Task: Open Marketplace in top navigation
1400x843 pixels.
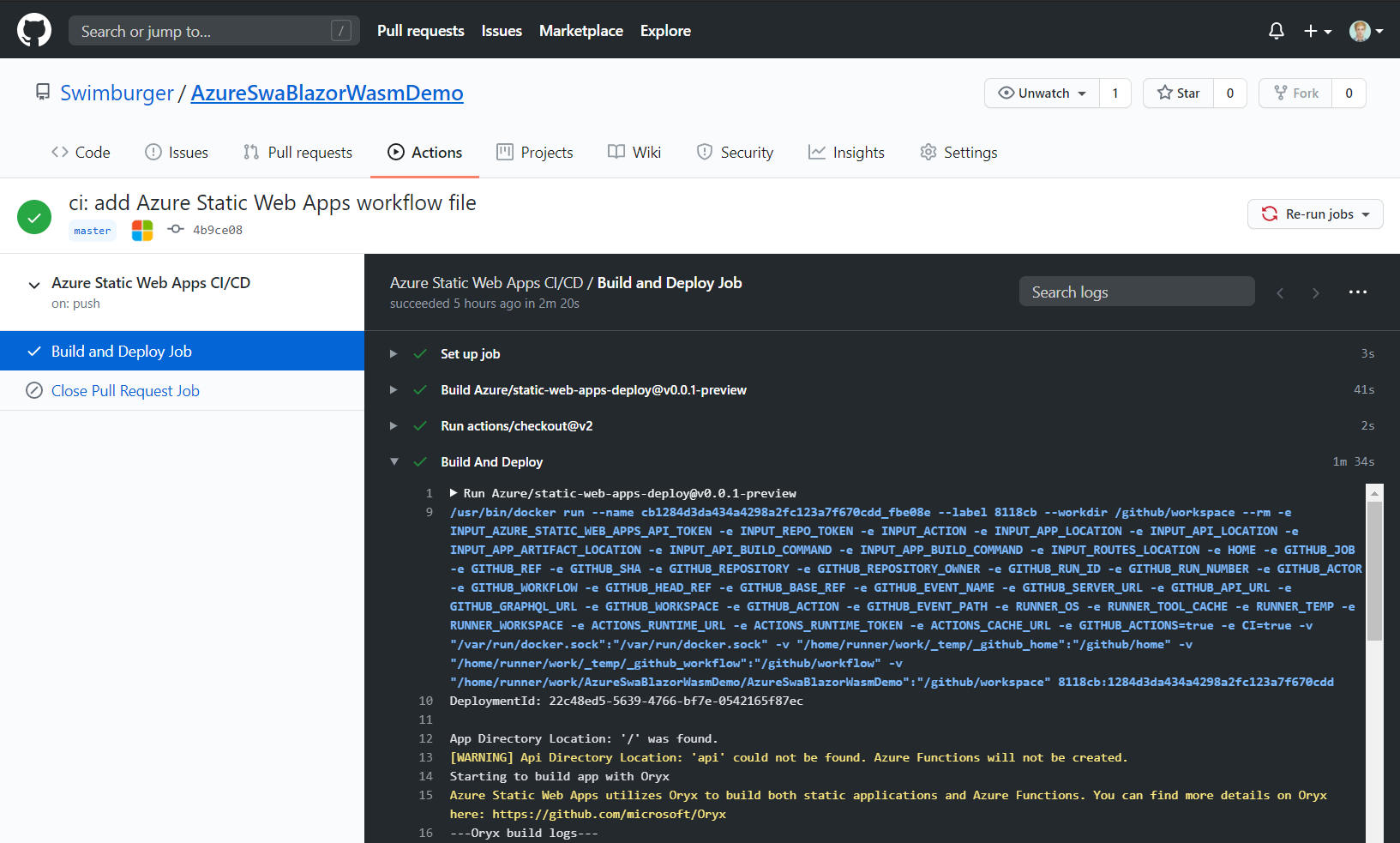Action: point(581,31)
